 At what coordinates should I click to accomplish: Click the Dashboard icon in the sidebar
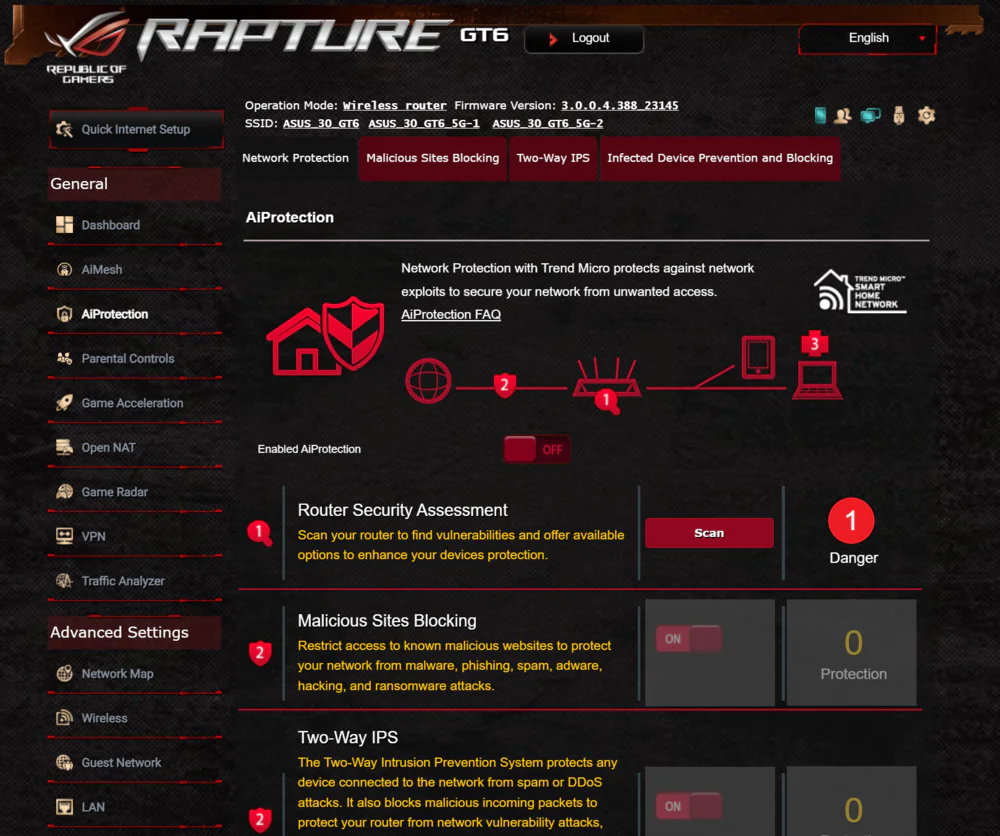(64, 224)
